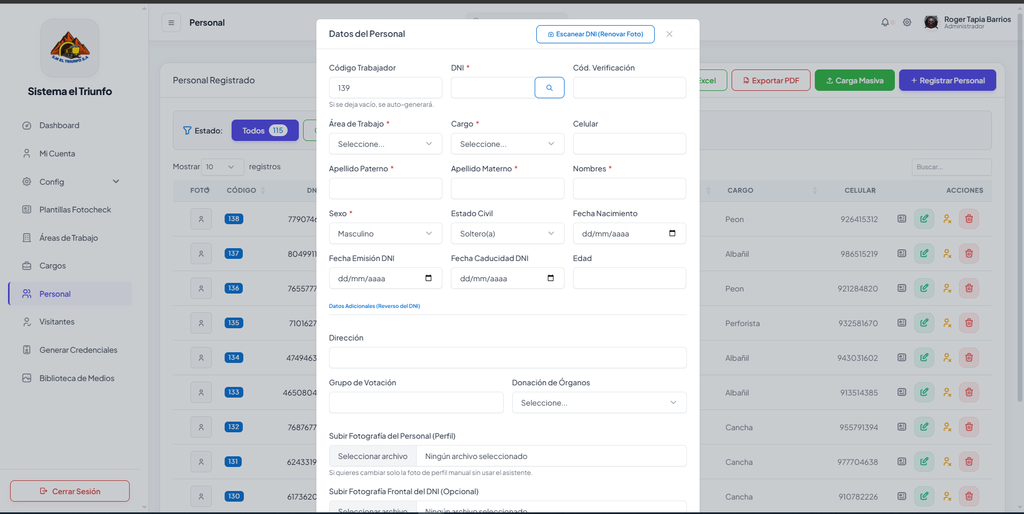Click the Cerrar Sesión button
Viewport: 1024px width, 514px height.
coord(70,491)
